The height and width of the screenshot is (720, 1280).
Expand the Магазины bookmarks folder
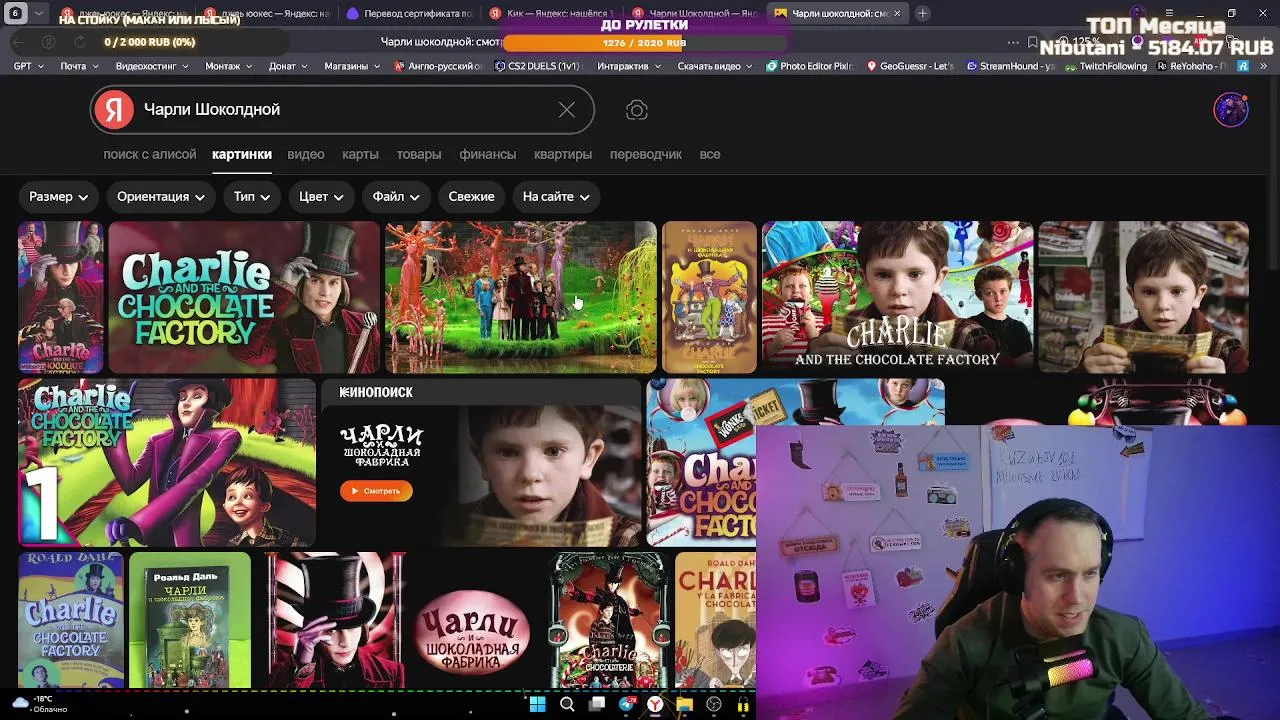352,66
